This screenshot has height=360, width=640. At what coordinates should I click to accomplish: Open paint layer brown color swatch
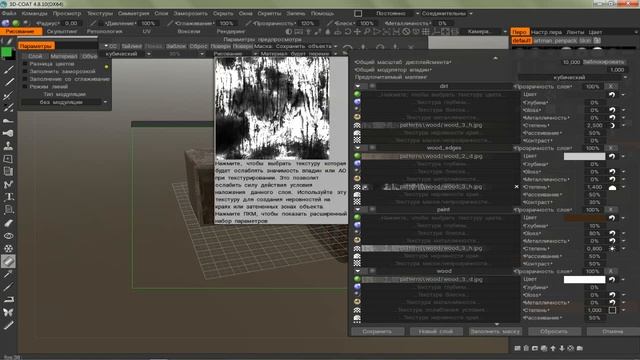click(x=584, y=218)
